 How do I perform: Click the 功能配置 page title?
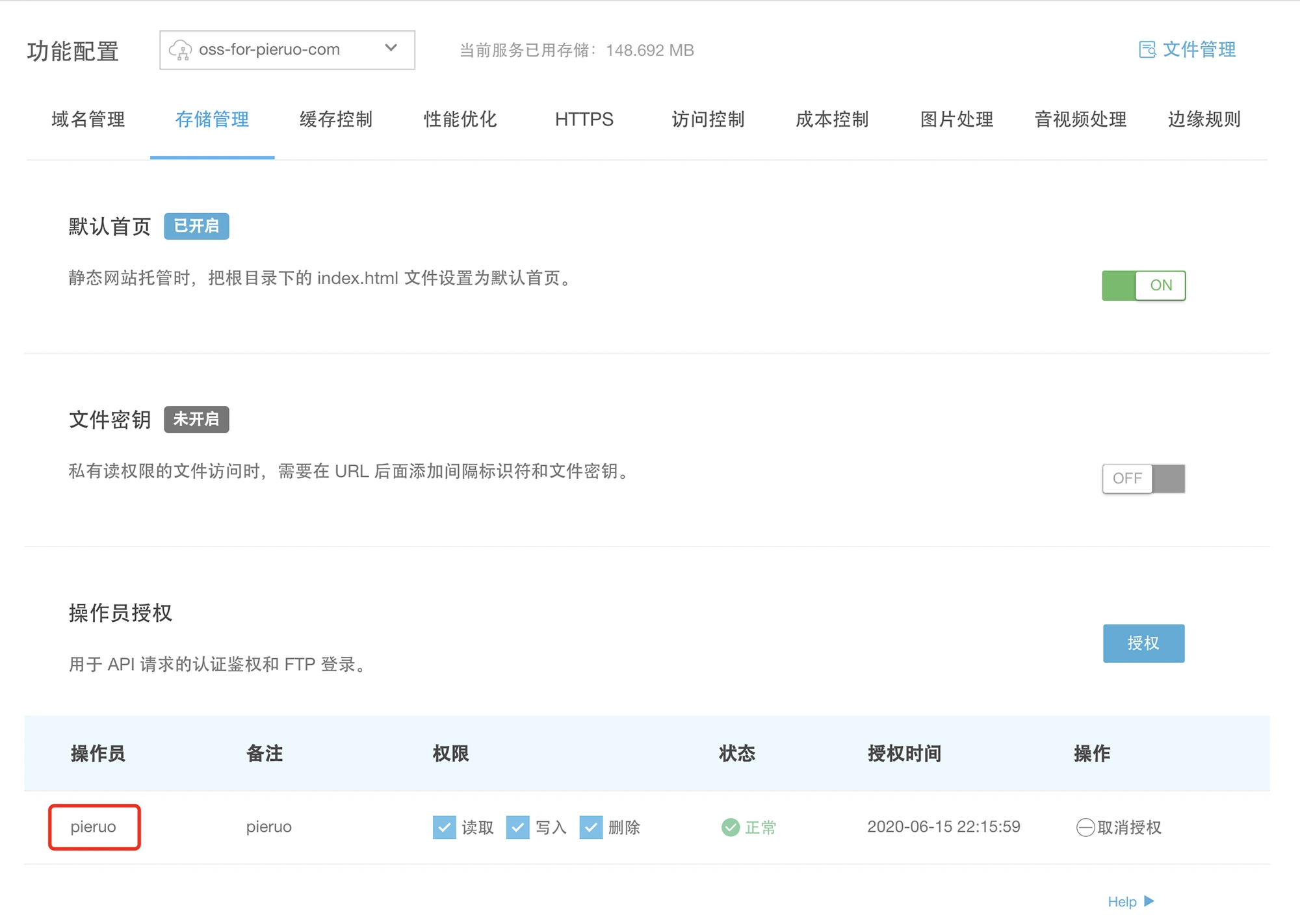pos(73,51)
